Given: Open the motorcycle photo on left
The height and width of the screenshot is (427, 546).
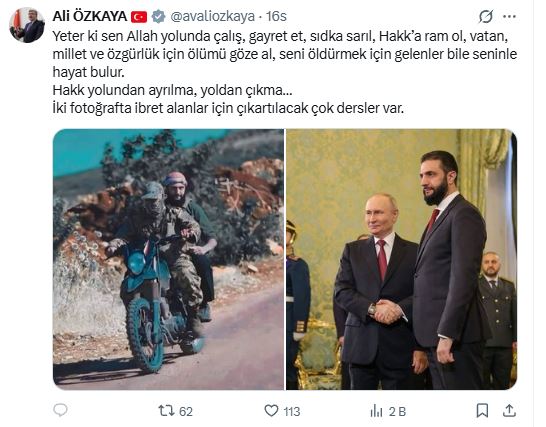Looking at the screenshot, I should 169,259.
